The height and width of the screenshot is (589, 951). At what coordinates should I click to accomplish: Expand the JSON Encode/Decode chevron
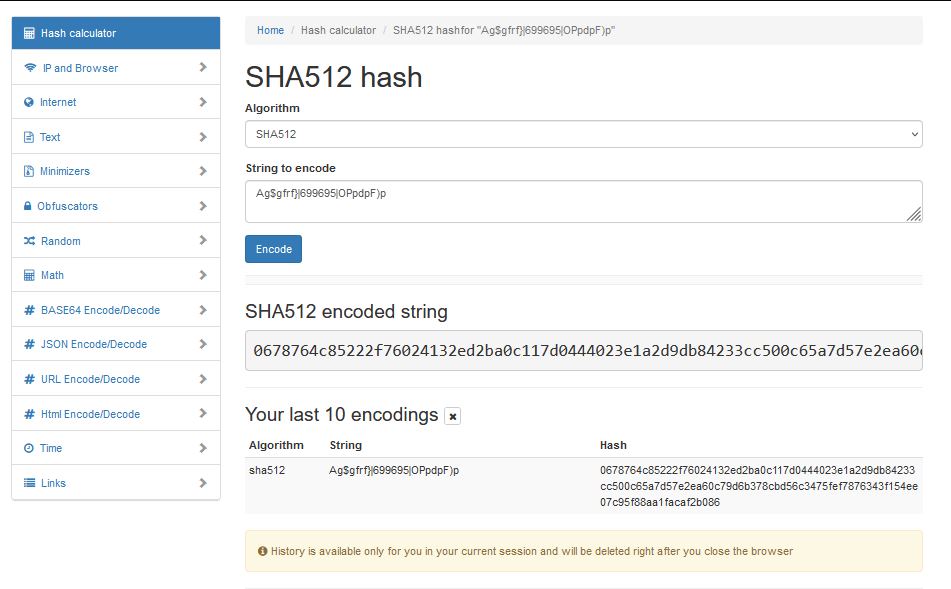click(203, 344)
